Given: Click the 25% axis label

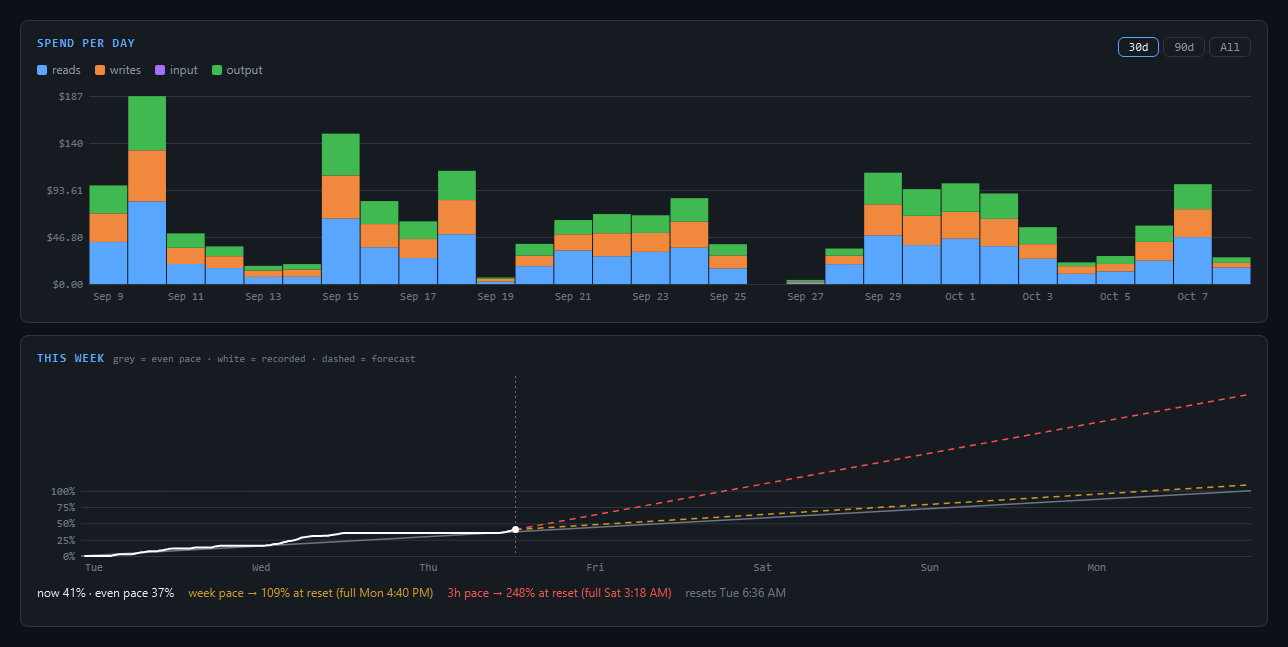Looking at the screenshot, I should [66, 540].
